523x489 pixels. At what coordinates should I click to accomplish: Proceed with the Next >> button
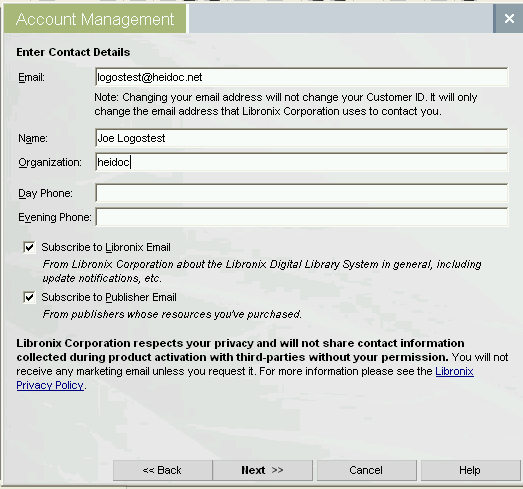(263, 470)
